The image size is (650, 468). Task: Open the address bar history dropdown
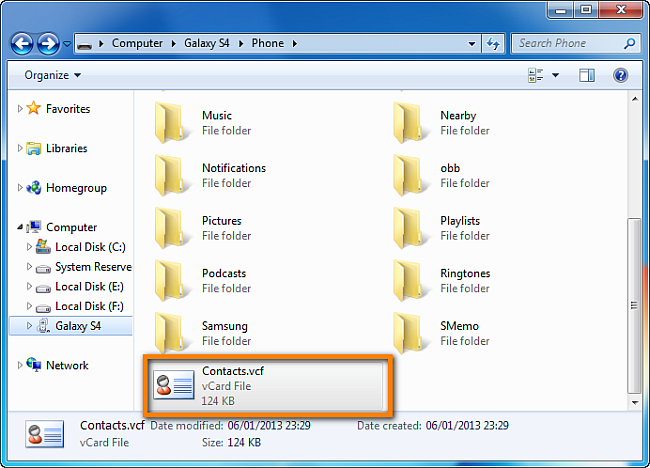[472, 44]
